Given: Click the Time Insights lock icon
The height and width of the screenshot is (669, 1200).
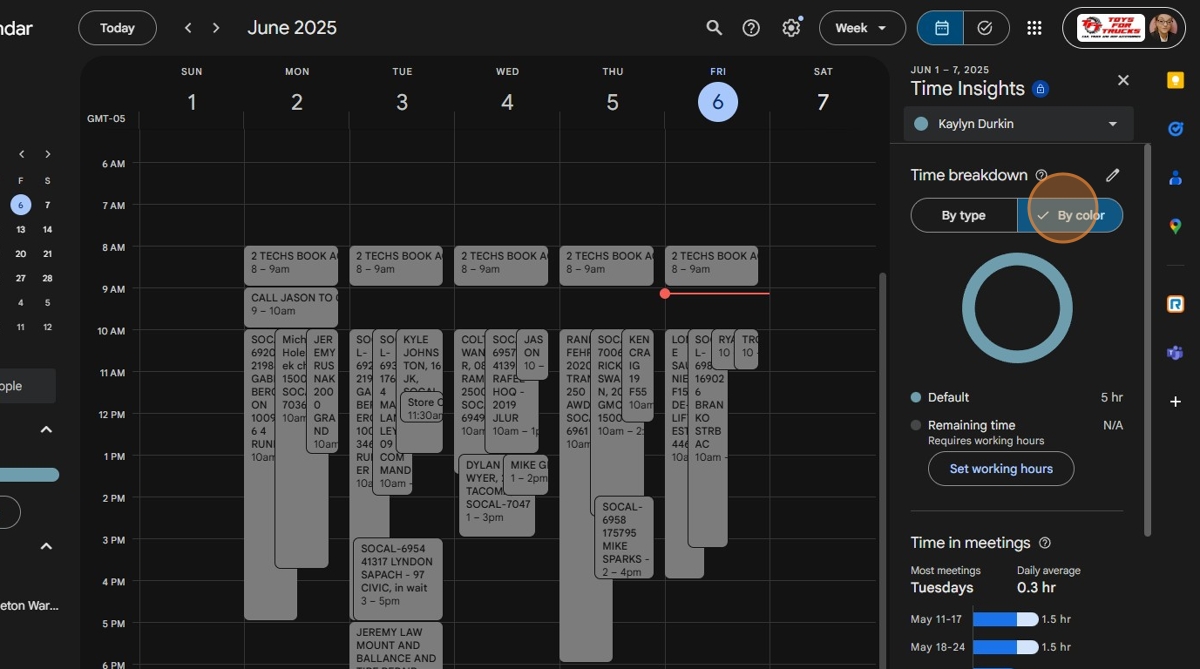Looking at the screenshot, I should tap(1041, 89).
